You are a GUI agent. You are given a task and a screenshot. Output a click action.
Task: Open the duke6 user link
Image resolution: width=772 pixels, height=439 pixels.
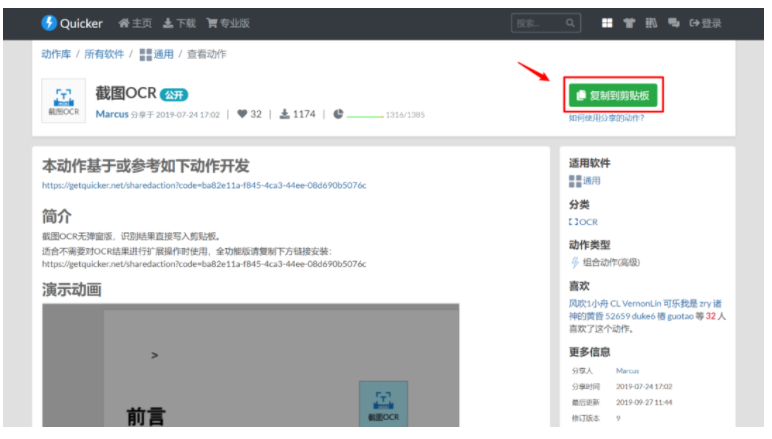pyautogui.click(x=643, y=316)
